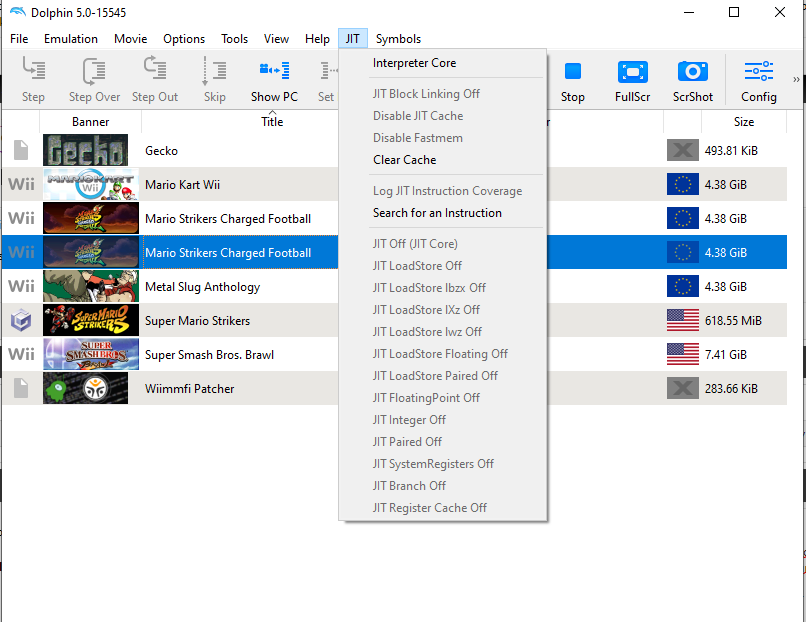Click the Wii platform icon for Mario Kart Wii

click(x=21, y=184)
